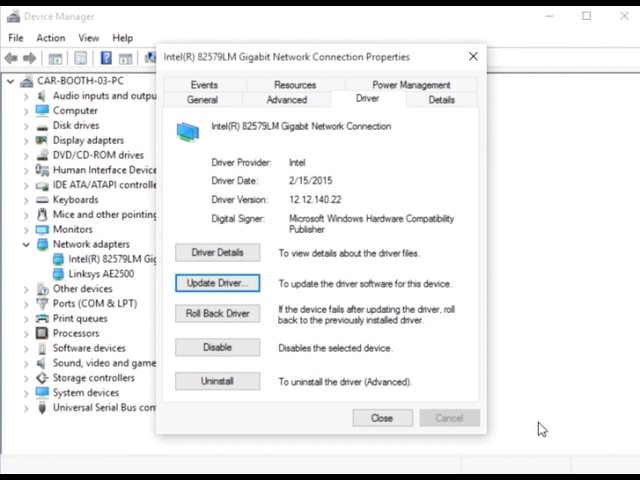Image resolution: width=640 pixels, height=480 pixels.
Task: Expand the Processors node arrow
Action: coord(26,333)
